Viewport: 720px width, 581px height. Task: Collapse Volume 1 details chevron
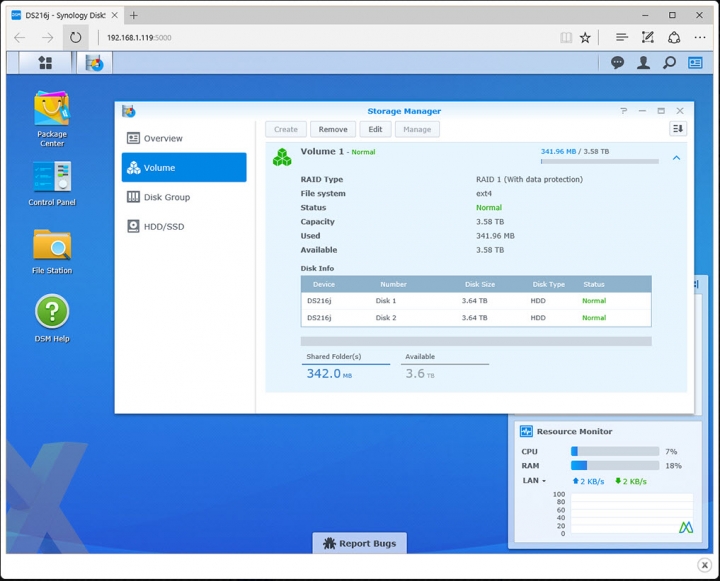pyautogui.click(x=676, y=158)
